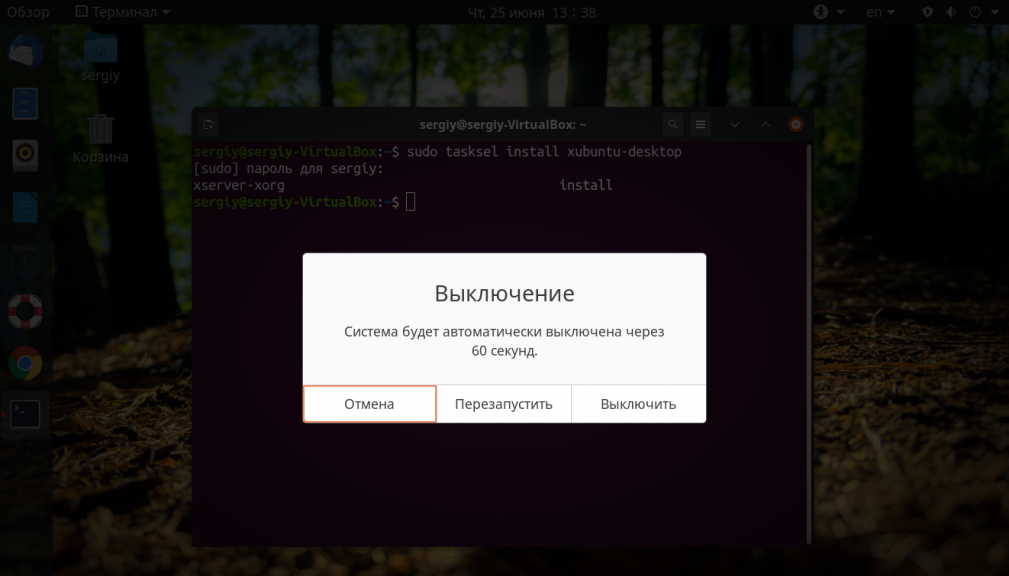Launch Rhythmbox music player from the dock
The width and height of the screenshot is (1009, 576).
click(25, 155)
